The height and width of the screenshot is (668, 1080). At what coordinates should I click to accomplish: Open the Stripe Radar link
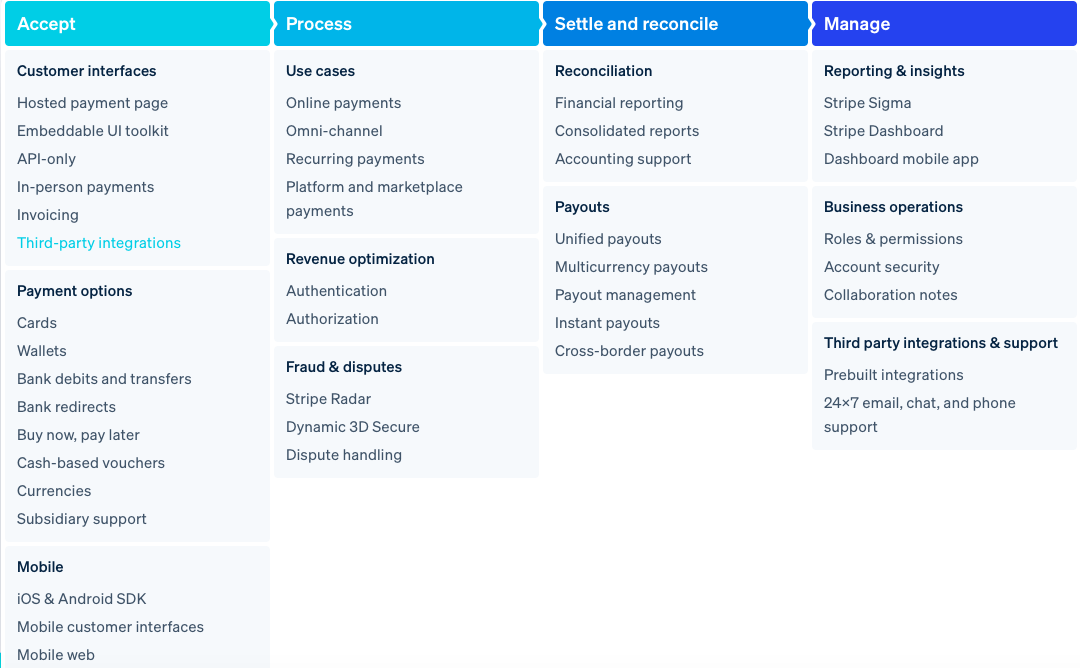point(328,399)
